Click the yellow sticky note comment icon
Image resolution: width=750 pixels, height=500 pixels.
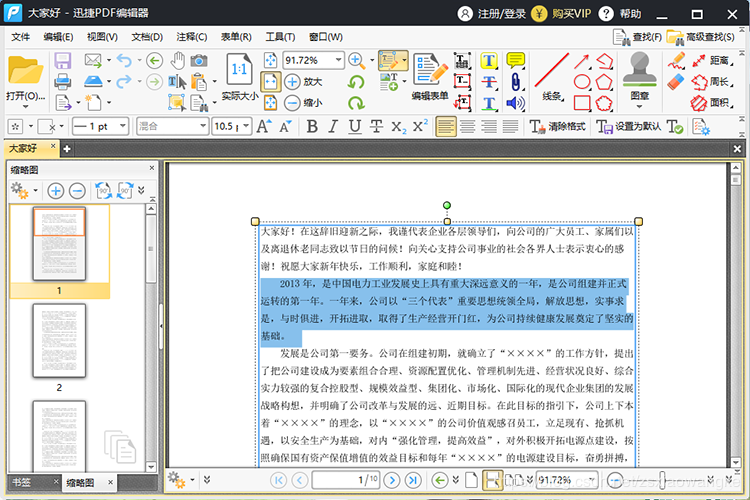516,60
